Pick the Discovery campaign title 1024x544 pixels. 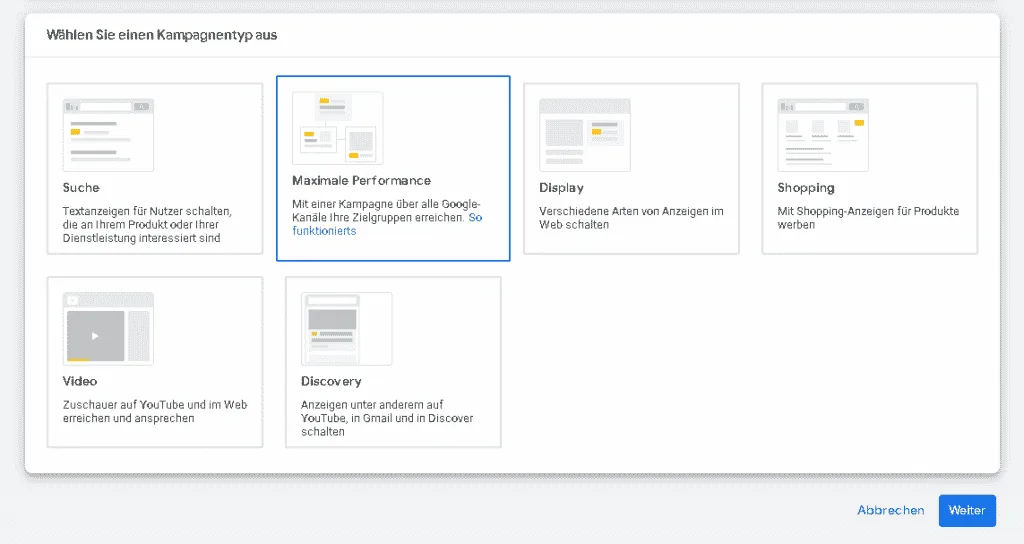pos(331,381)
